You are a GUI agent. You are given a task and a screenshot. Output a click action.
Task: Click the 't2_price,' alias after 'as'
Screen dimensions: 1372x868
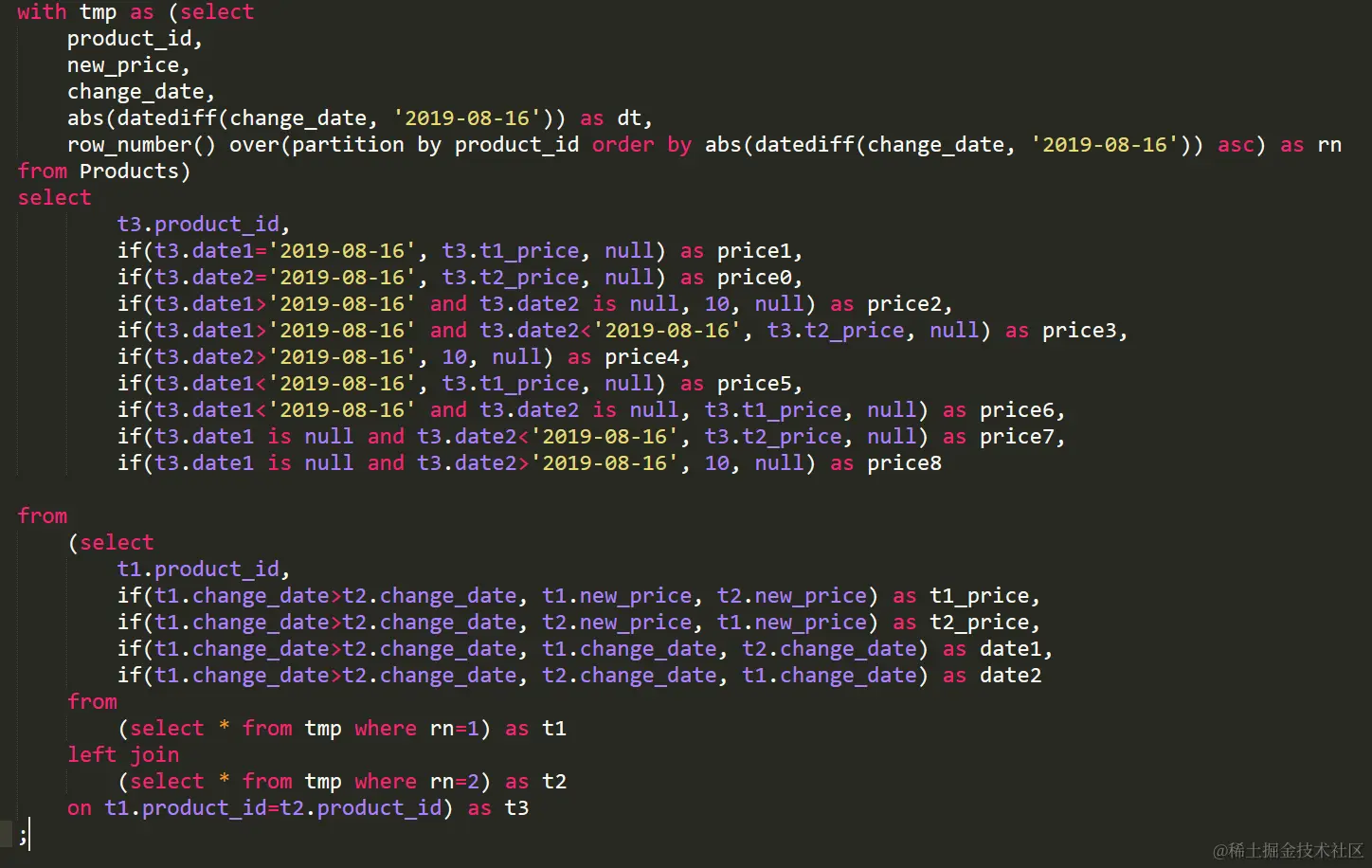pyautogui.click(x=985, y=623)
